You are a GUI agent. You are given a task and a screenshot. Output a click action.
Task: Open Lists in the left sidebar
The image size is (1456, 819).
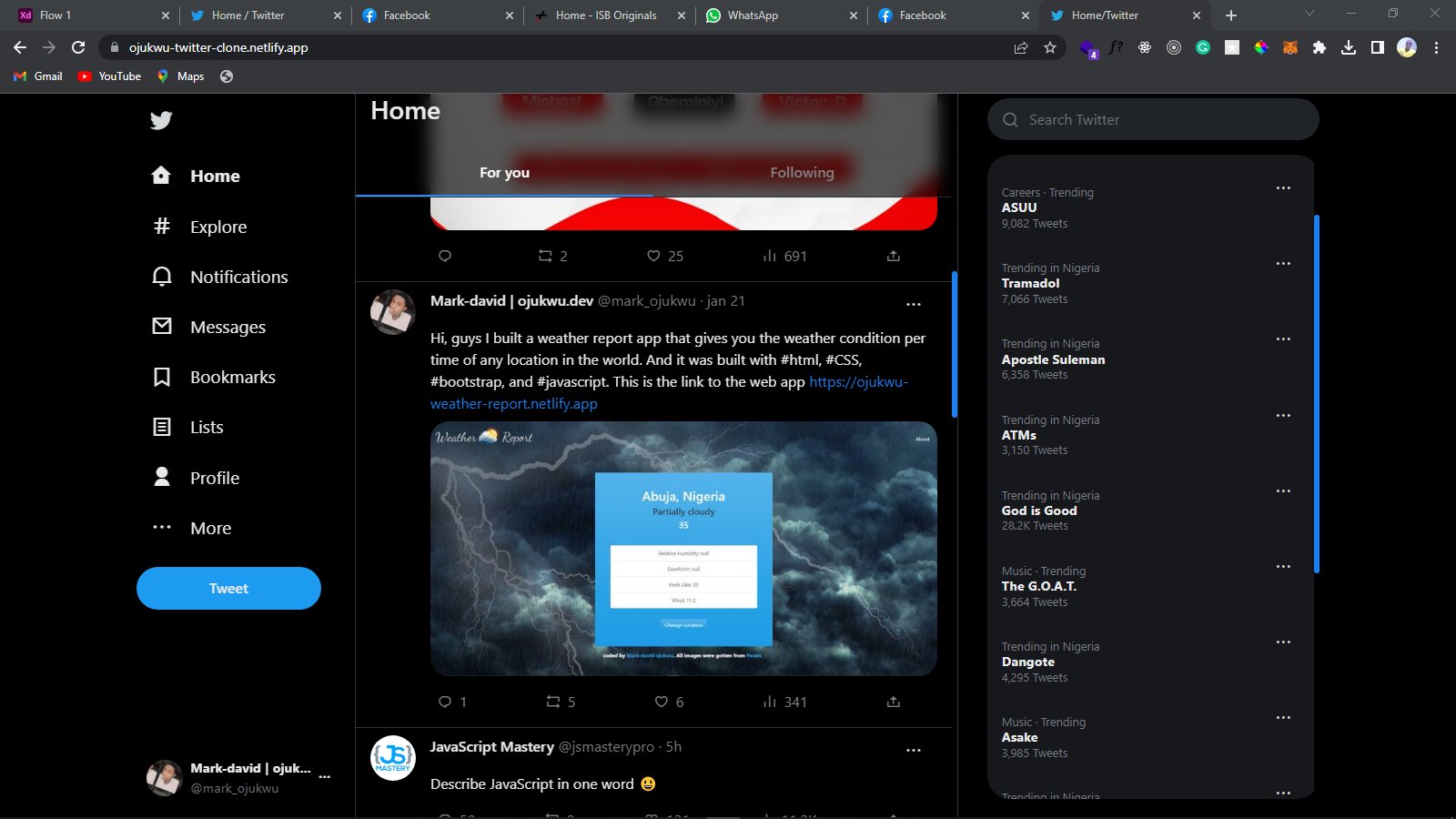pyautogui.click(x=187, y=427)
